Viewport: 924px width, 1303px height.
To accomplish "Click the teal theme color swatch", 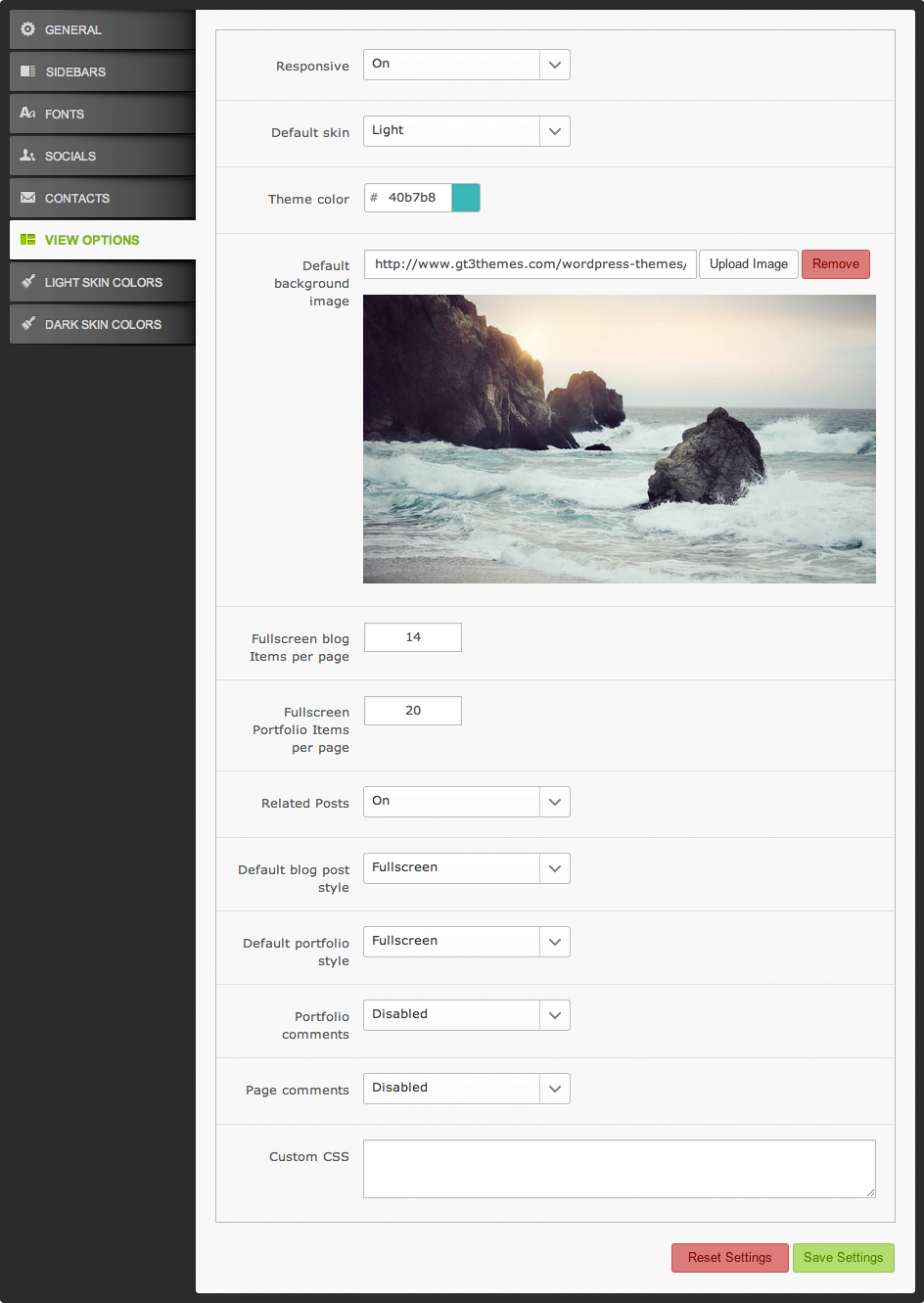I will (465, 198).
